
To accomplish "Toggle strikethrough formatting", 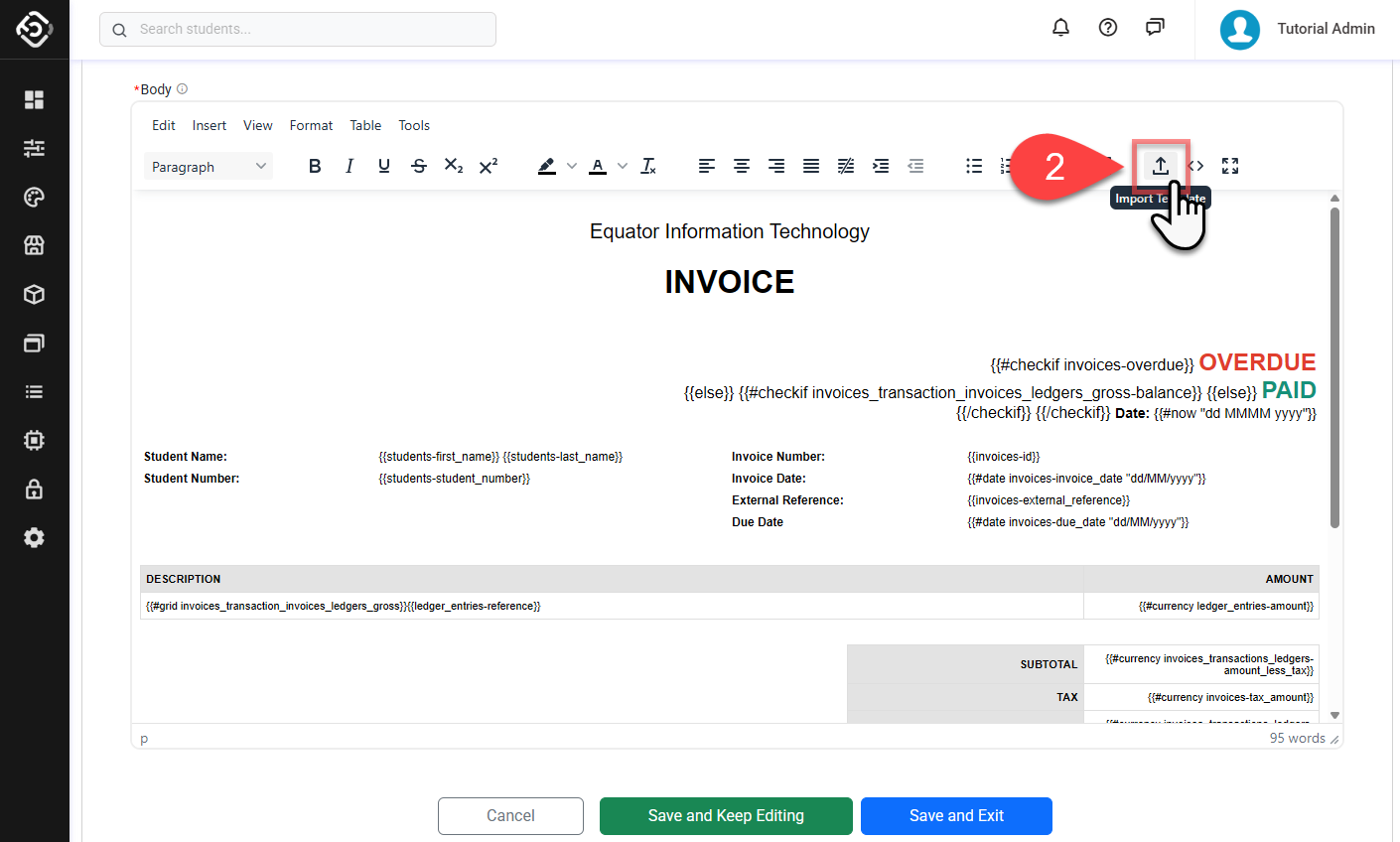I will click(419, 166).
